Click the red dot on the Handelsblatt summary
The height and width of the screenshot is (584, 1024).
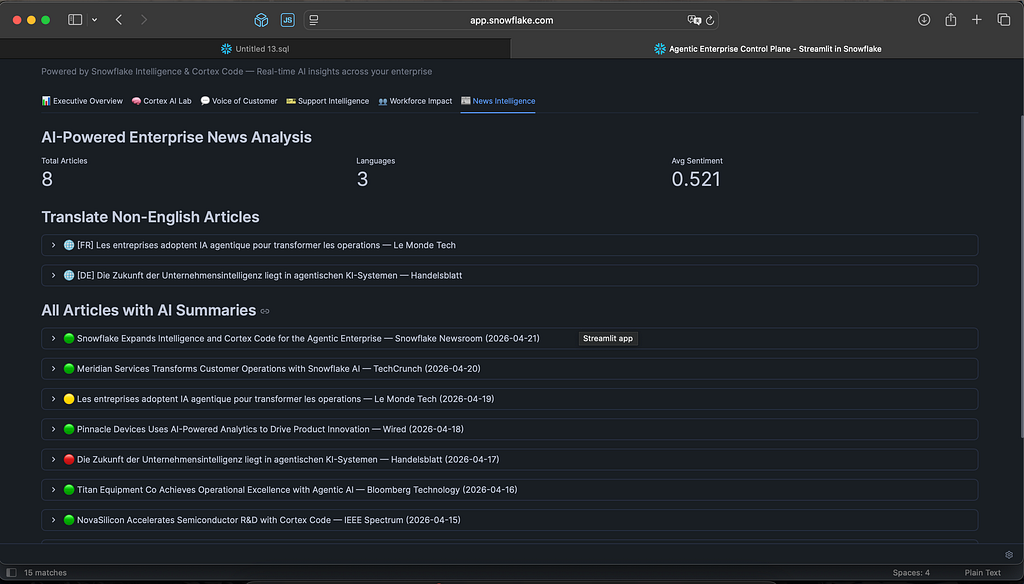(x=69, y=459)
